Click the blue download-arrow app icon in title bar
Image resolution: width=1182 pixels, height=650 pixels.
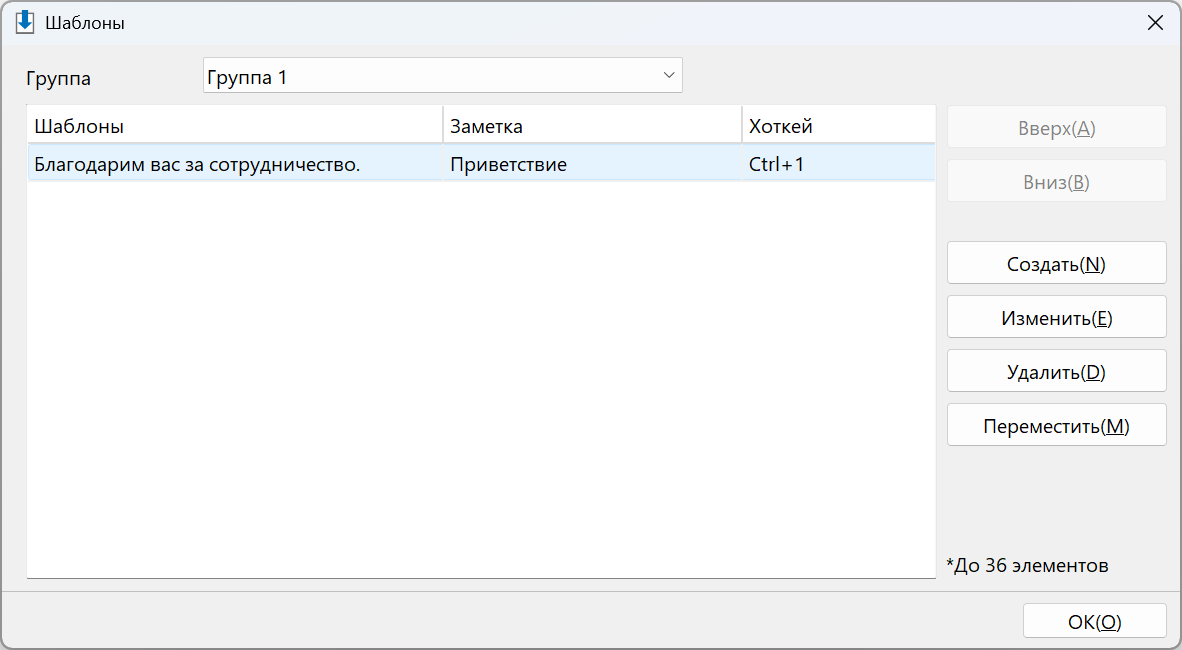25,22
